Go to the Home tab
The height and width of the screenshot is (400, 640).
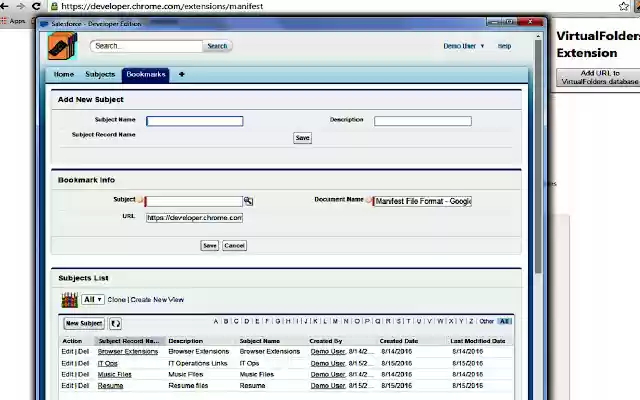tap(63, 74)
